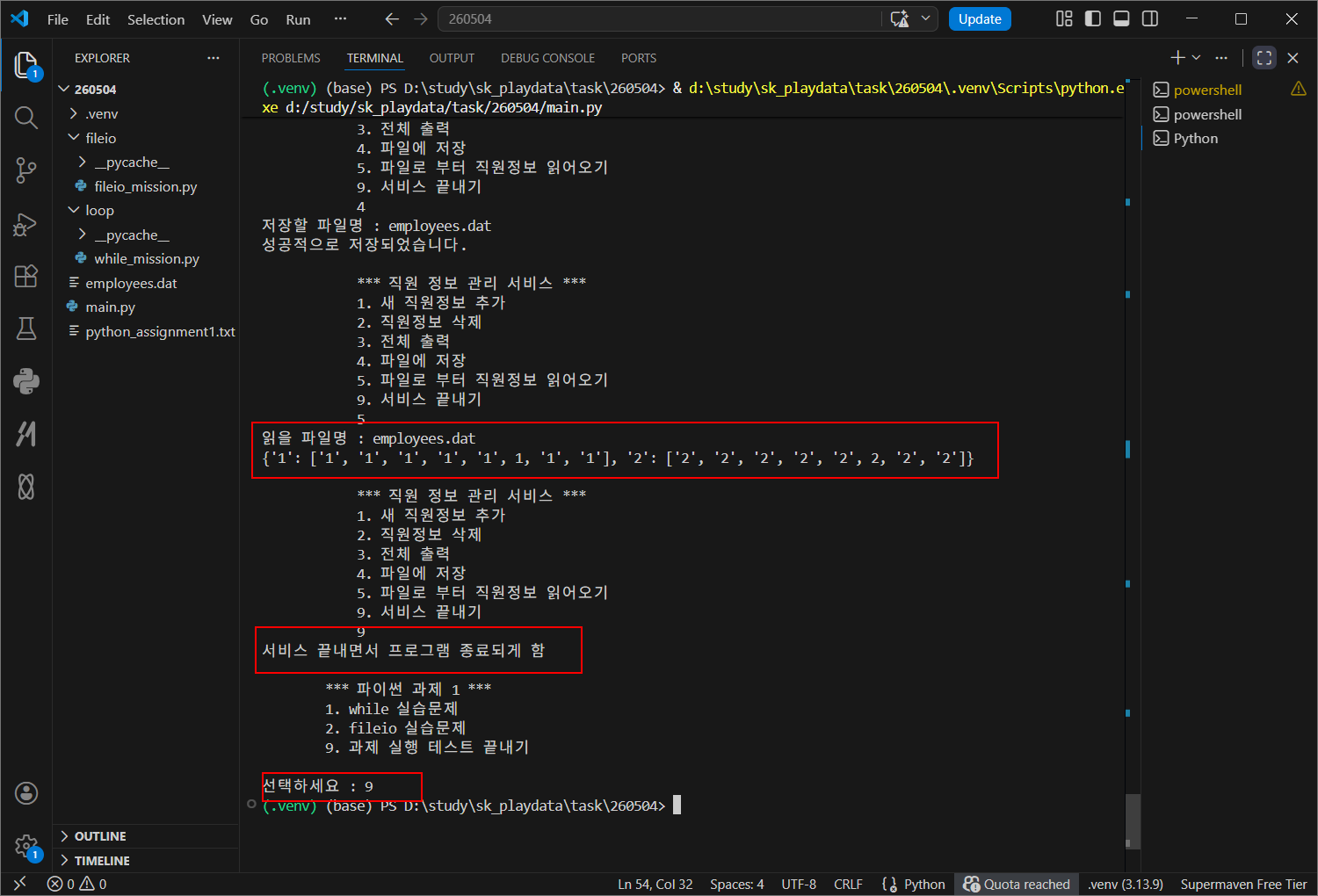1318x896 pixels.
Task: Open the Run menu
Action: [298, 19]
